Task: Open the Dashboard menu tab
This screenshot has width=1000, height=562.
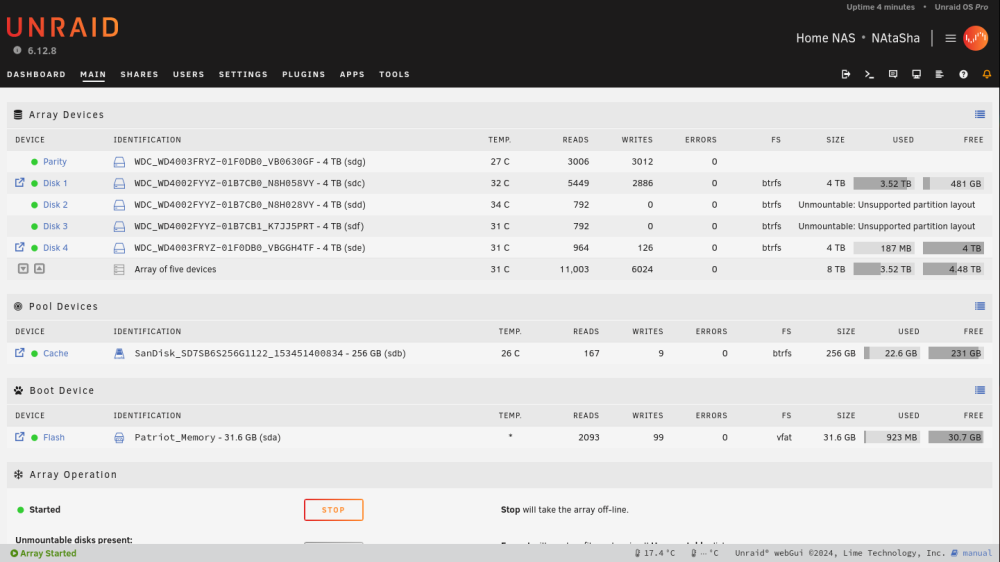Action: point(36,75)
